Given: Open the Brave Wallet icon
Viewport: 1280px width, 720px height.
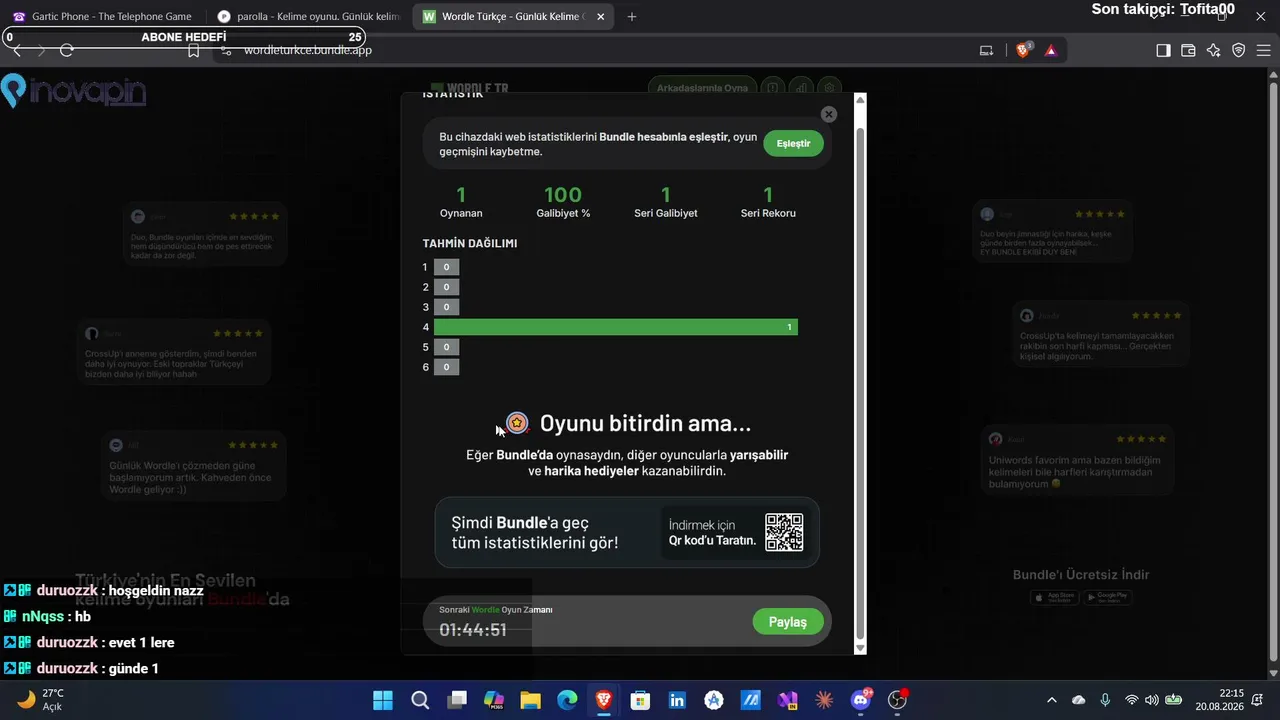Looking at the screenshot, I should (1188, 50).
